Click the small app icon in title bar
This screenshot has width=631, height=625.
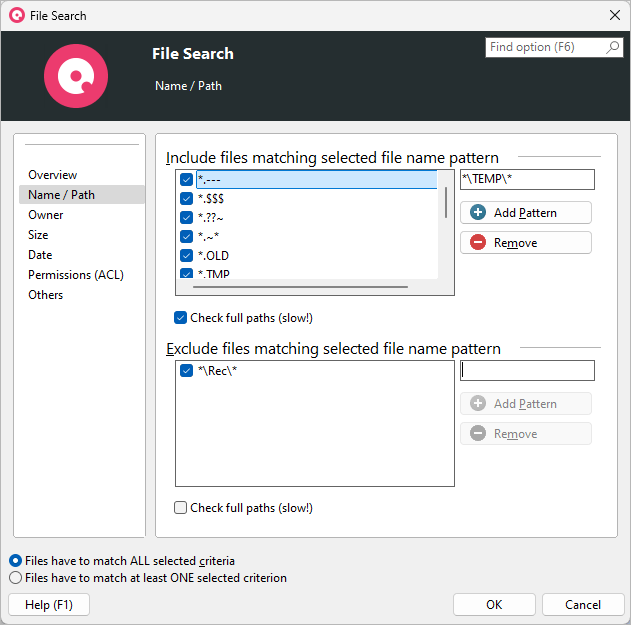pos(16,15)
